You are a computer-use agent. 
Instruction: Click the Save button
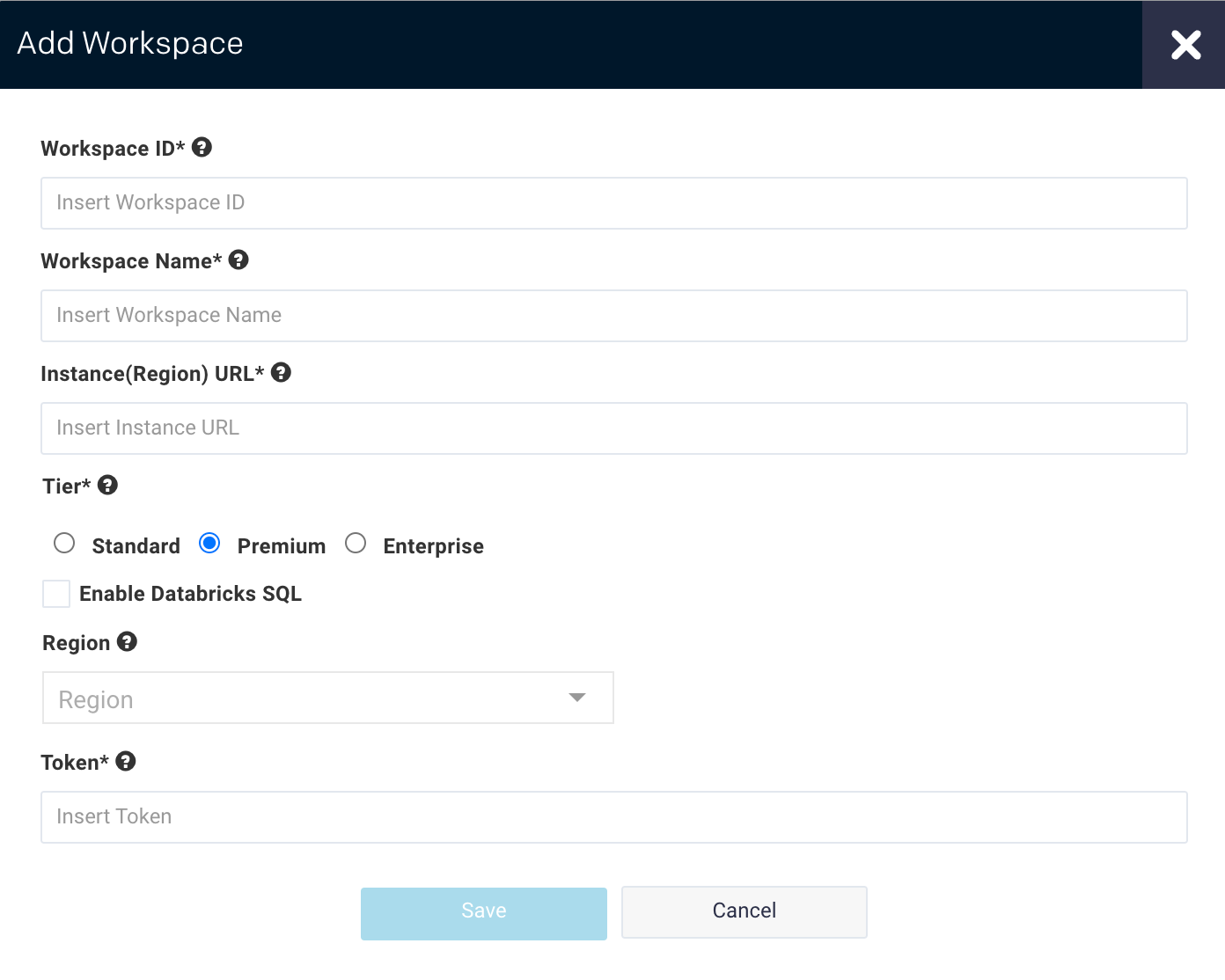(x=483, y=913)
